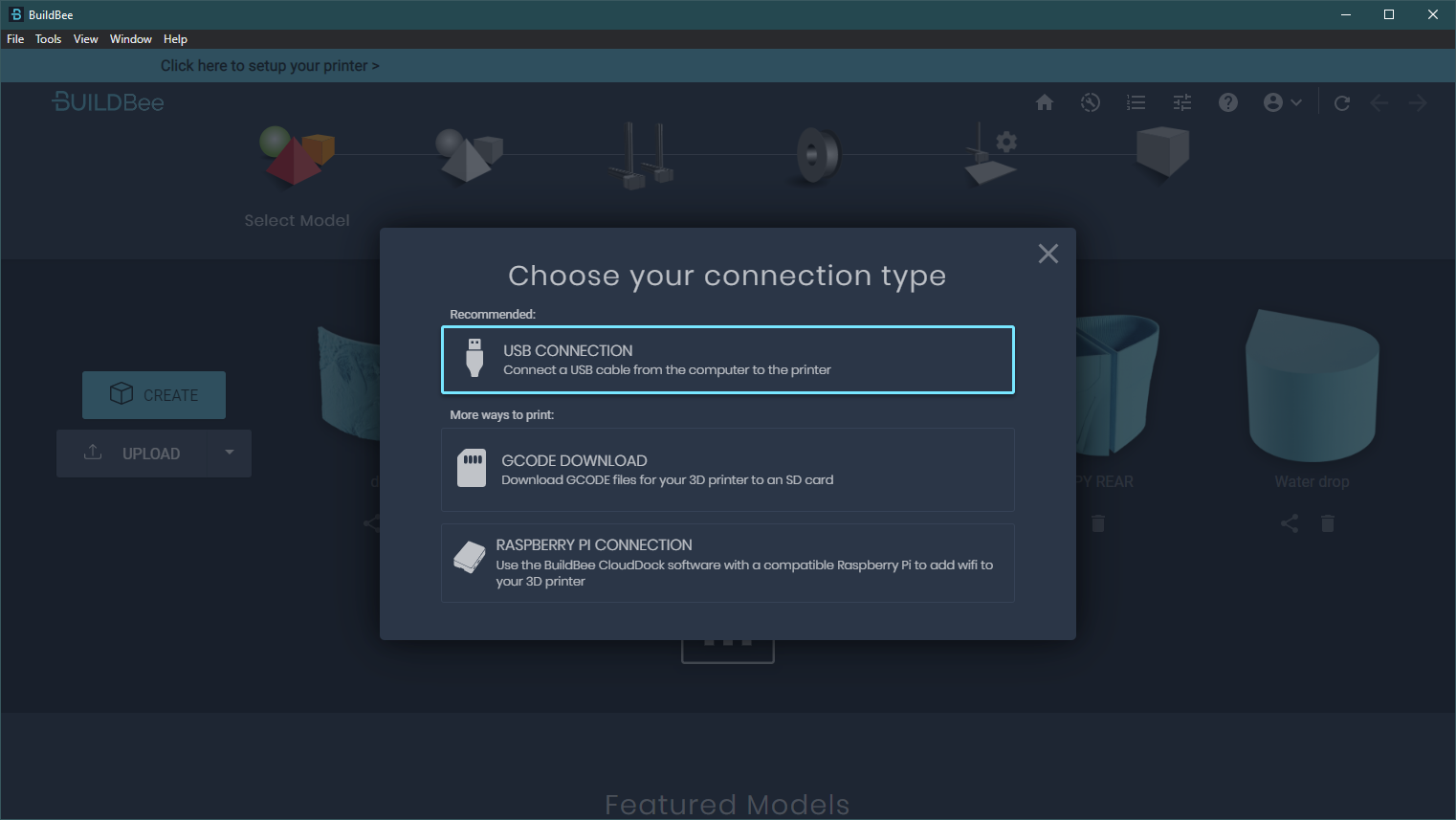The image size is (1456, 820).
Task: Open the Water drop model thumbnail
Action: pos(1312,386)
